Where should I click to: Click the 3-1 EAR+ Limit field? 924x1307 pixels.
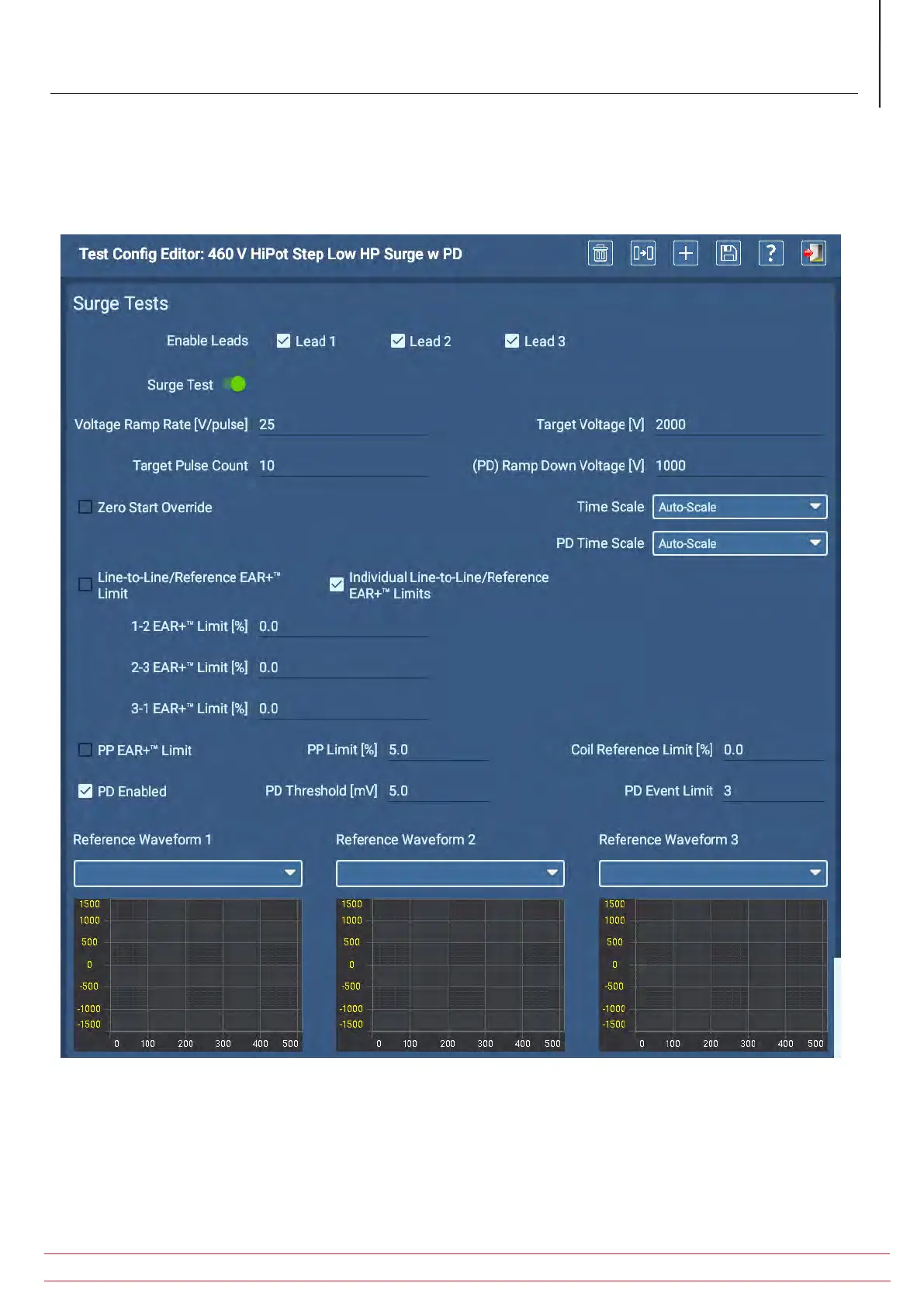[343, 709]
